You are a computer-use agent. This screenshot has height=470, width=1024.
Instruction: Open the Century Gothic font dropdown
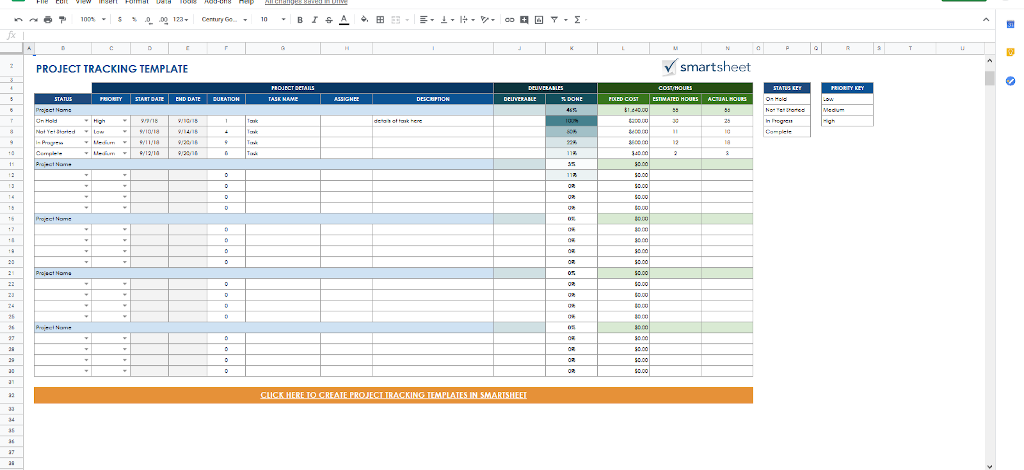(x=224, y=20)
